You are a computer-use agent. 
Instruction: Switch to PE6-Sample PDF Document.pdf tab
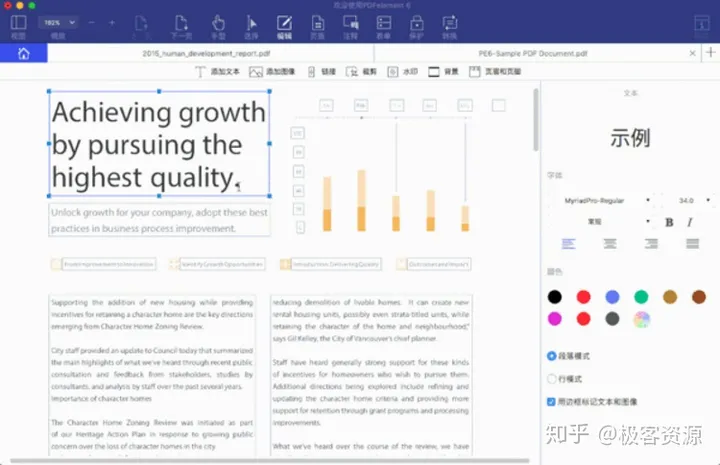(x=533, y=53)
